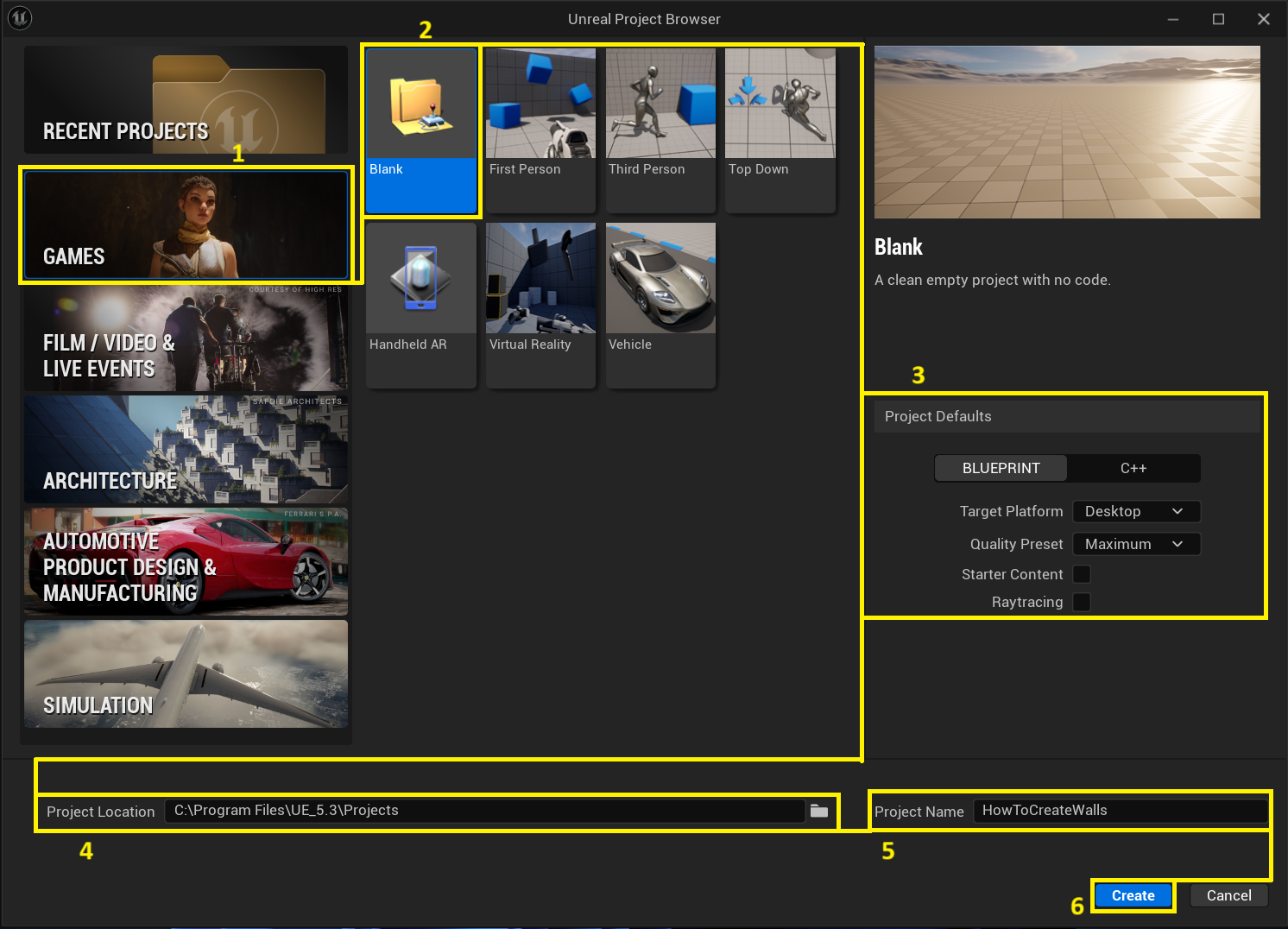The image size is (1288, 929).
Task: Open the Target Platform dropdown
Action: tap(1136, 511)
